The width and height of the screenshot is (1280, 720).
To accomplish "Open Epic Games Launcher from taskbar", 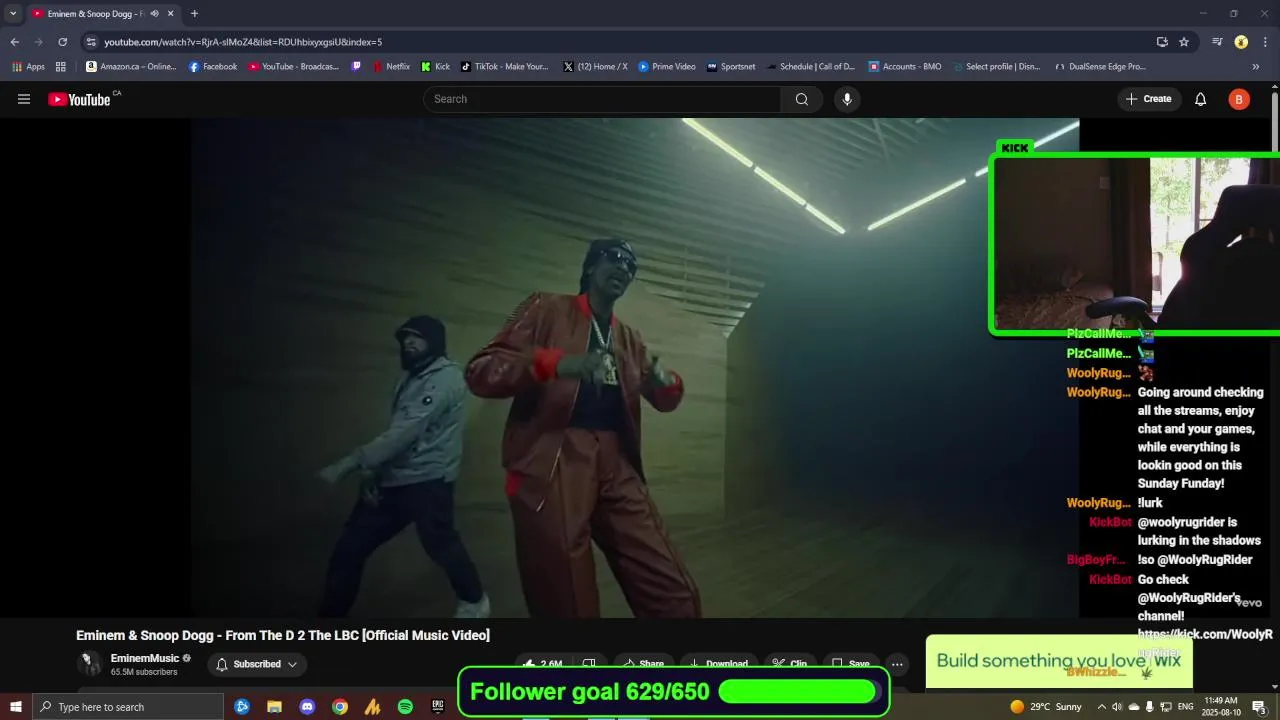I will (x=438, y=707).
